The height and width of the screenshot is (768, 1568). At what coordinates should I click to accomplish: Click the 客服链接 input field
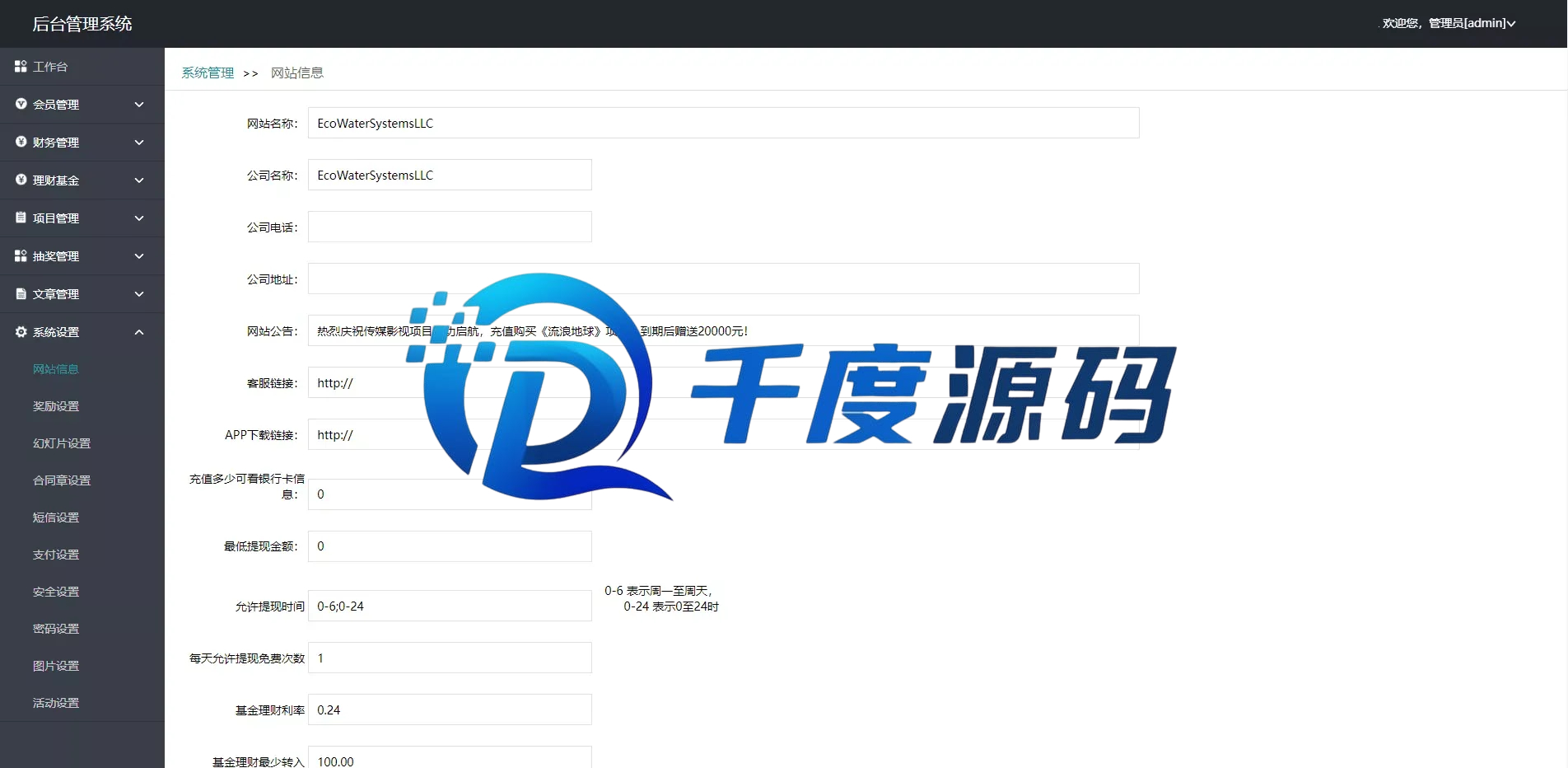[x=723, y=382]
